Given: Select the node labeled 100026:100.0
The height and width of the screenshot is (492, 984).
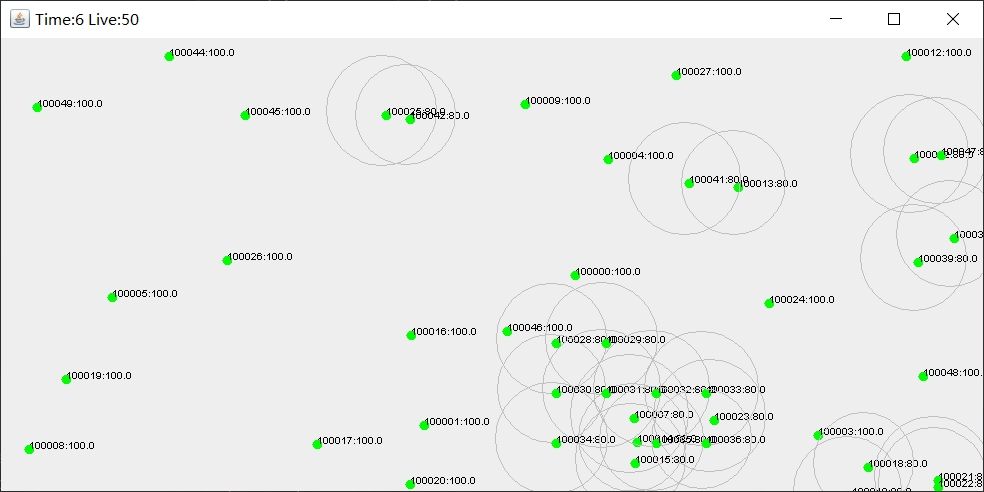Looking at the screenshot, I should 227,260.
